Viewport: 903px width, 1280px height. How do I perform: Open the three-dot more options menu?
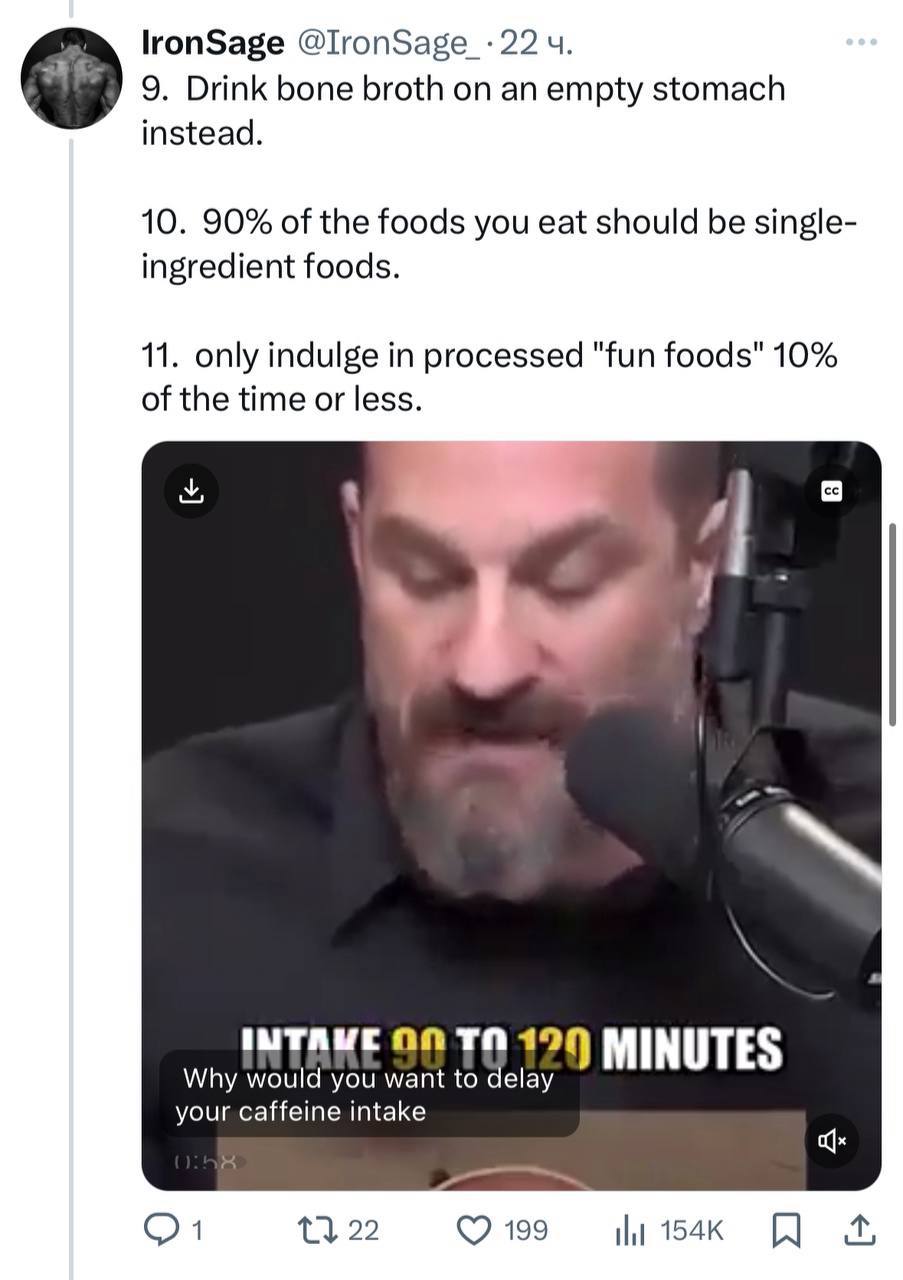(x=860, y=43)
